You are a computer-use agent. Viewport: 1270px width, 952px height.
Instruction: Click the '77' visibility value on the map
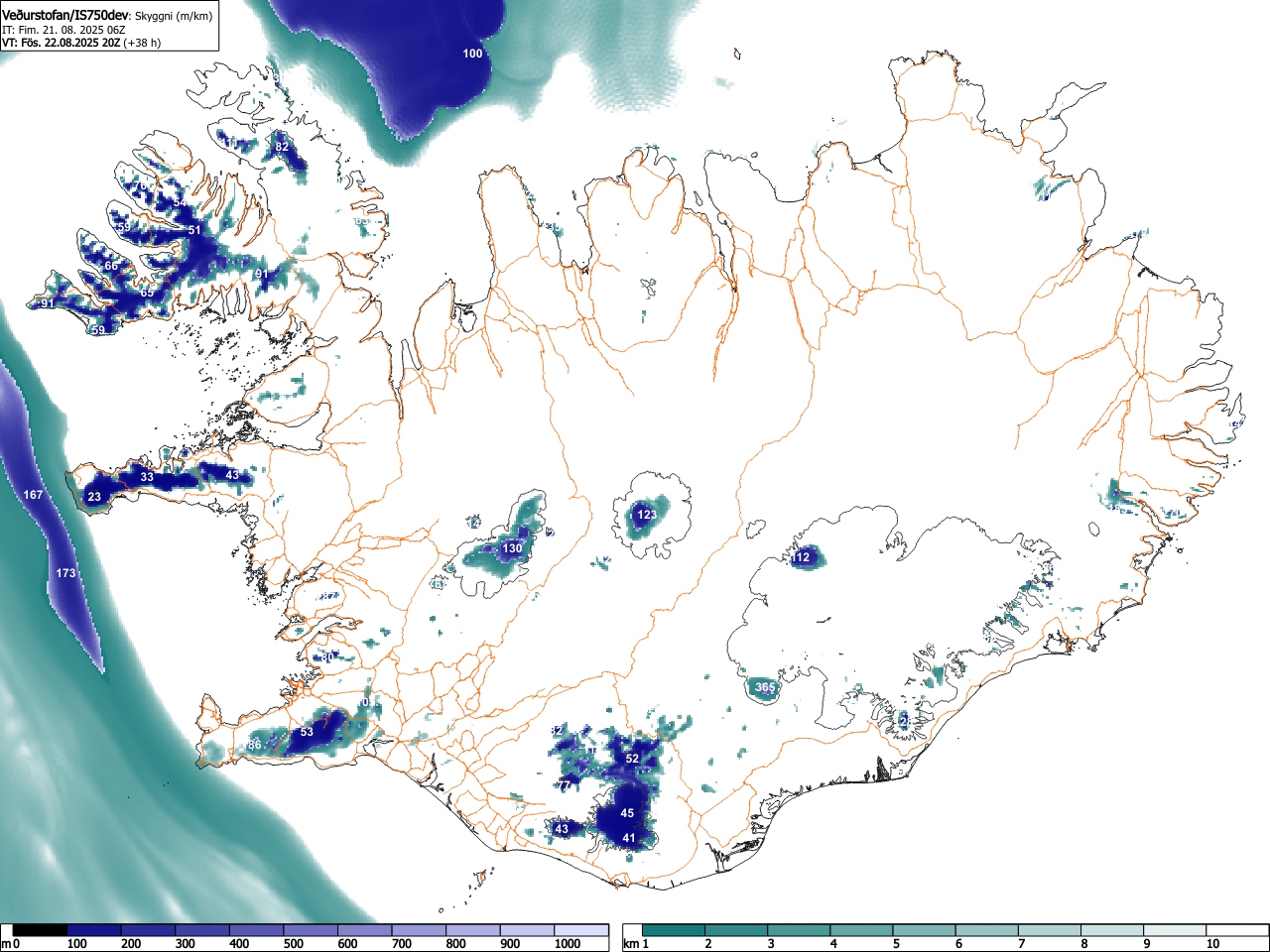click(x=565, y=784)
